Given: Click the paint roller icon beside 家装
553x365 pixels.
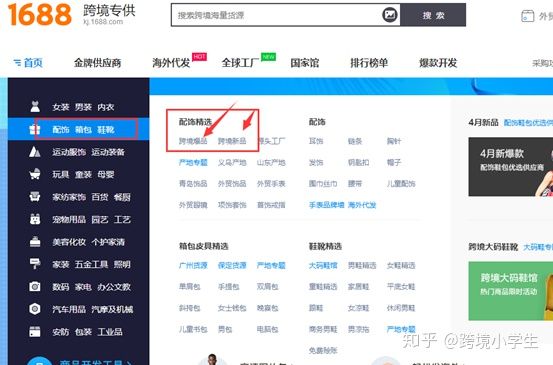Looking at the screenshot, I should (35, 264).
